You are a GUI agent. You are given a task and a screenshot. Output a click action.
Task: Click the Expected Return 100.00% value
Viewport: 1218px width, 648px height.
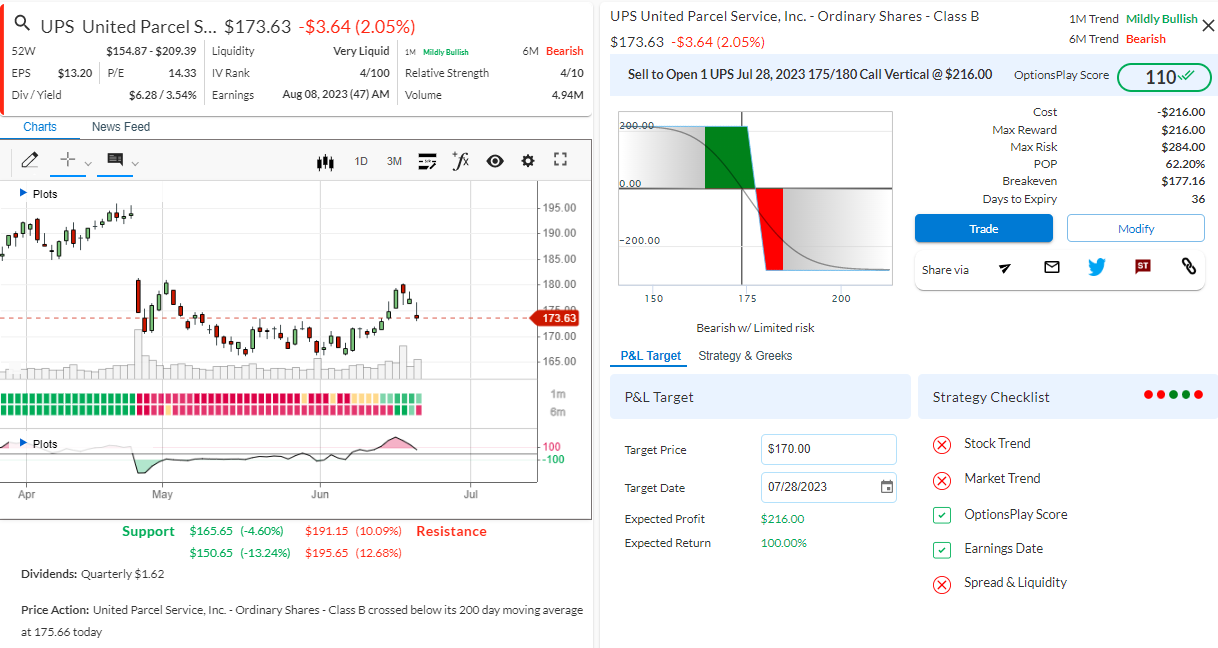(783, 543)
